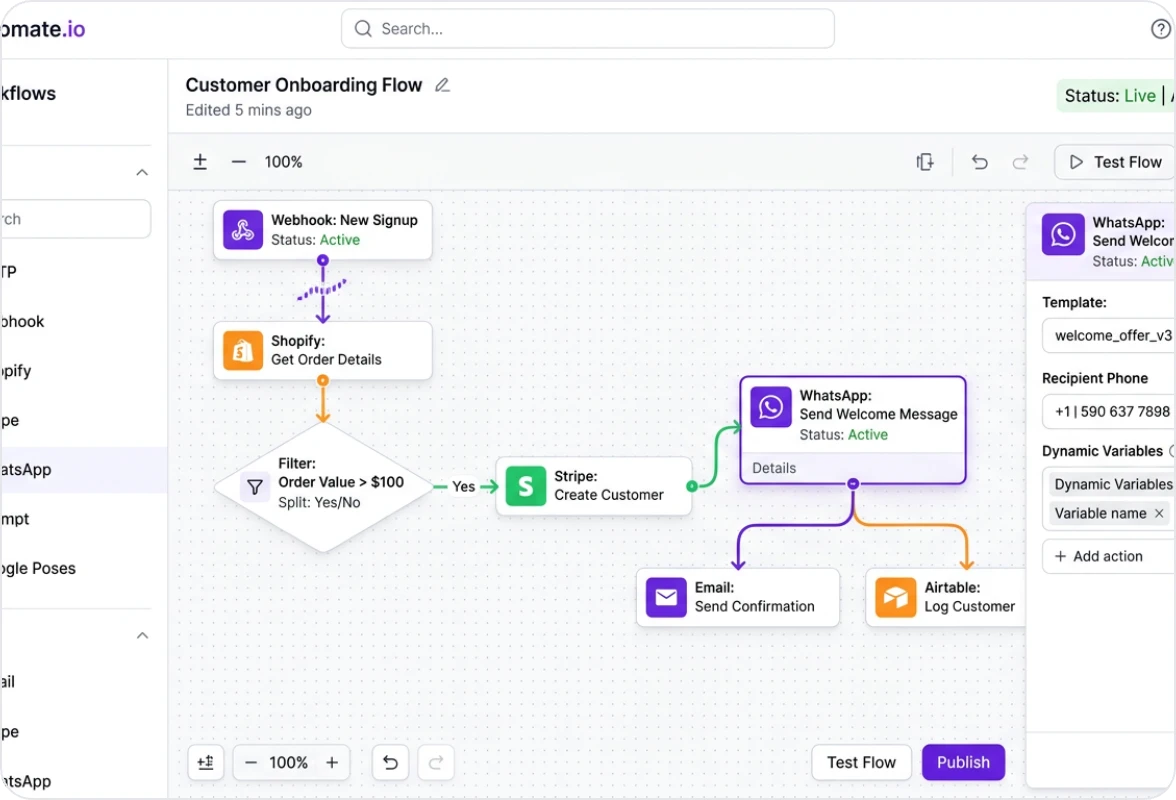Viewport: 1176px width, 800px height.
Task: Click the bottom redo button
Action: pos(436,763)
